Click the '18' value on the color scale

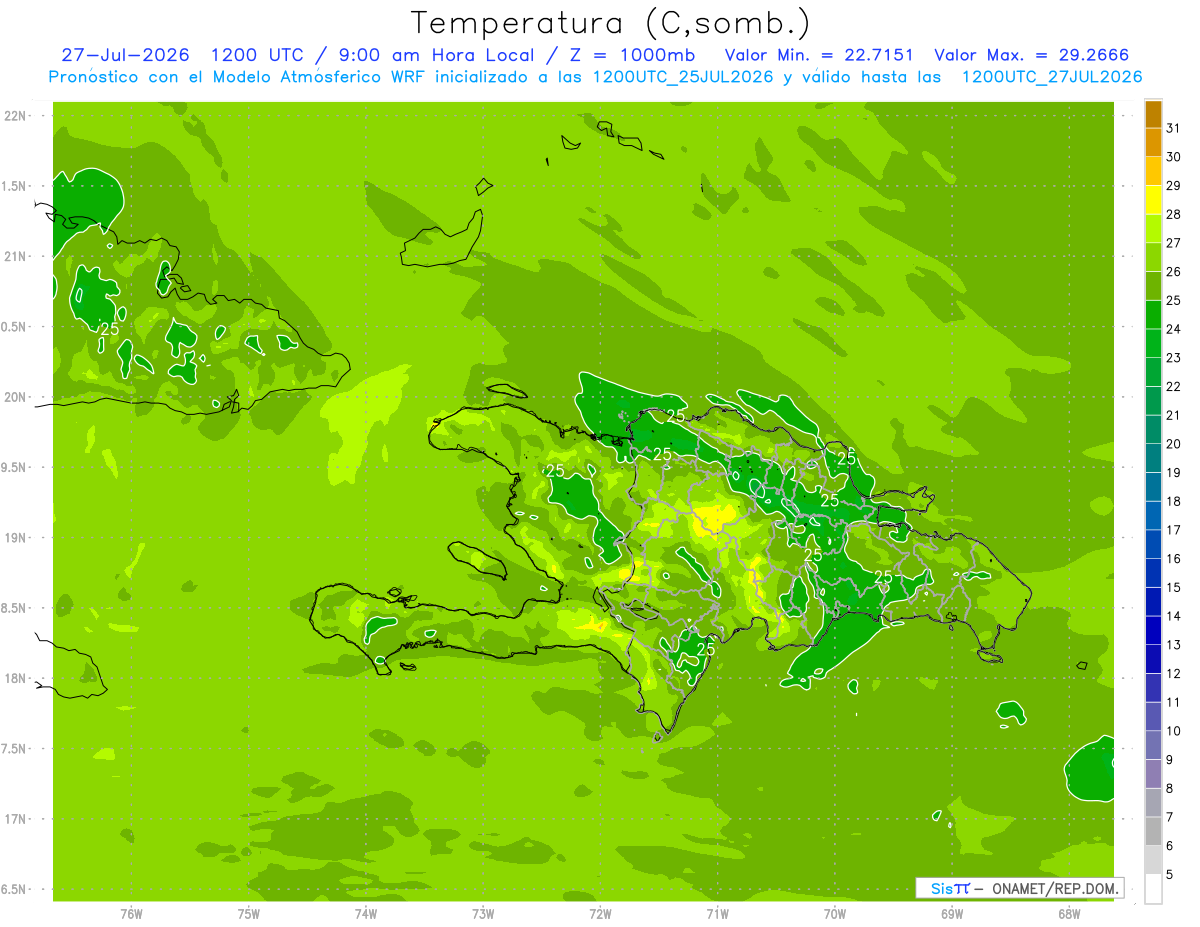point(1174,501)
